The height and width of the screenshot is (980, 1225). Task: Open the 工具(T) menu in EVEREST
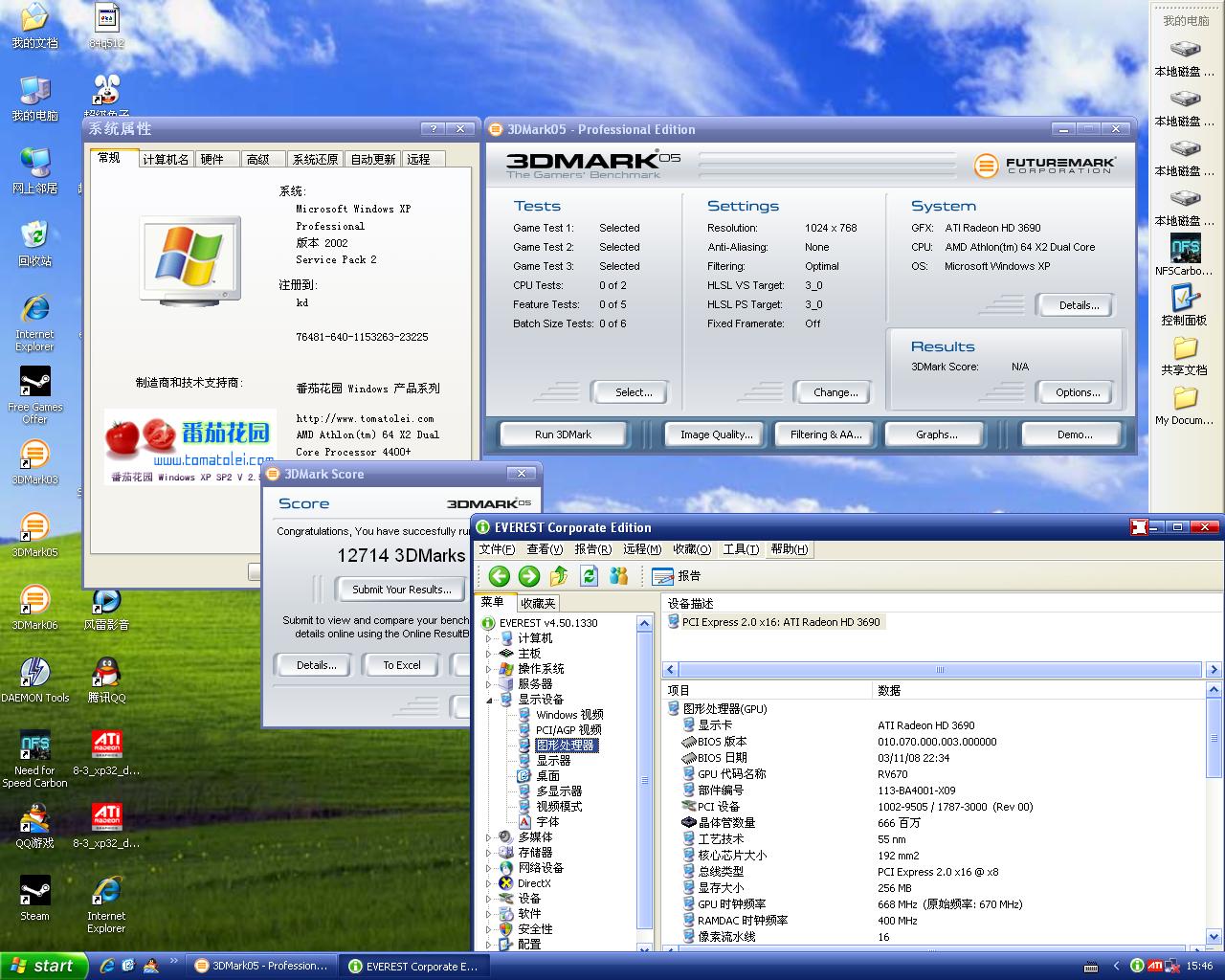[740, 549]
